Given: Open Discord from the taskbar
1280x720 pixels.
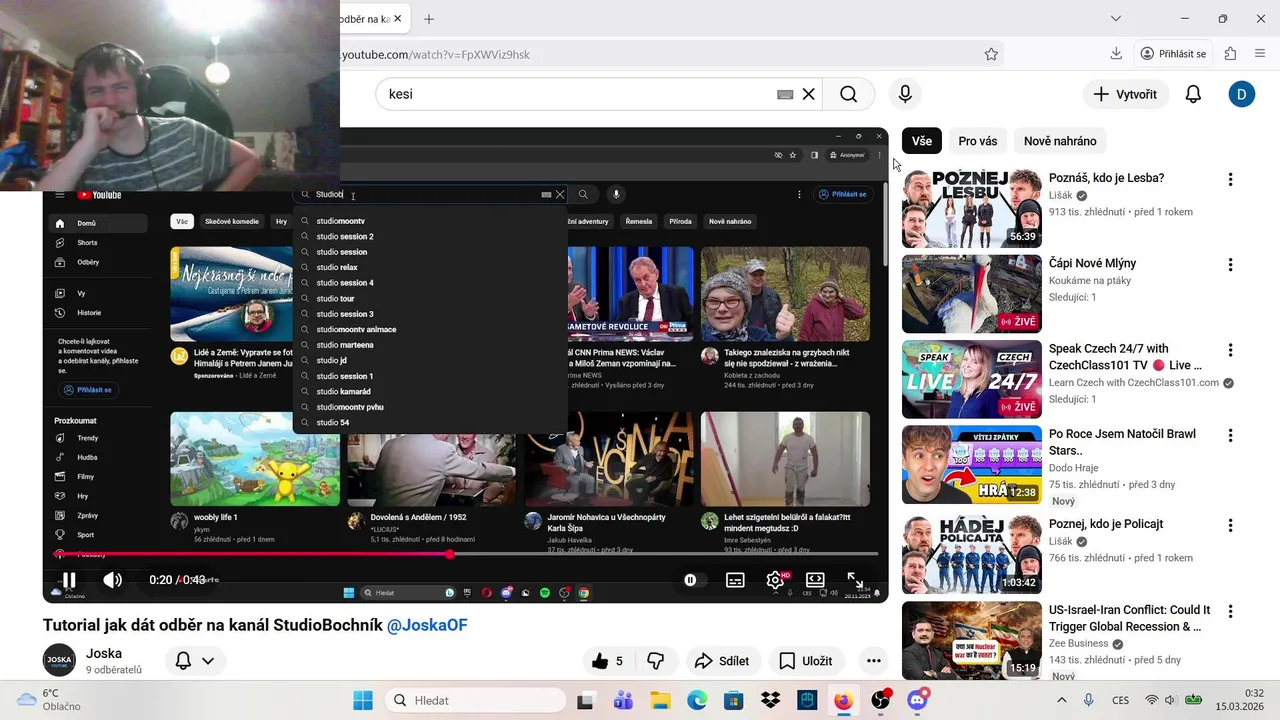Looking at the screenshot, I should [x=917, y=700].
